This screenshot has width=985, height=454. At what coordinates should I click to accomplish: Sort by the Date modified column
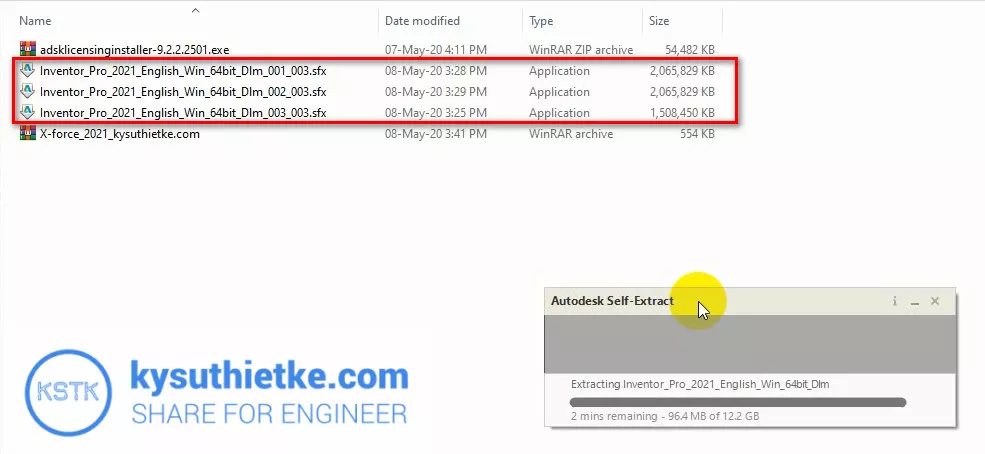[x=422, y=21]
